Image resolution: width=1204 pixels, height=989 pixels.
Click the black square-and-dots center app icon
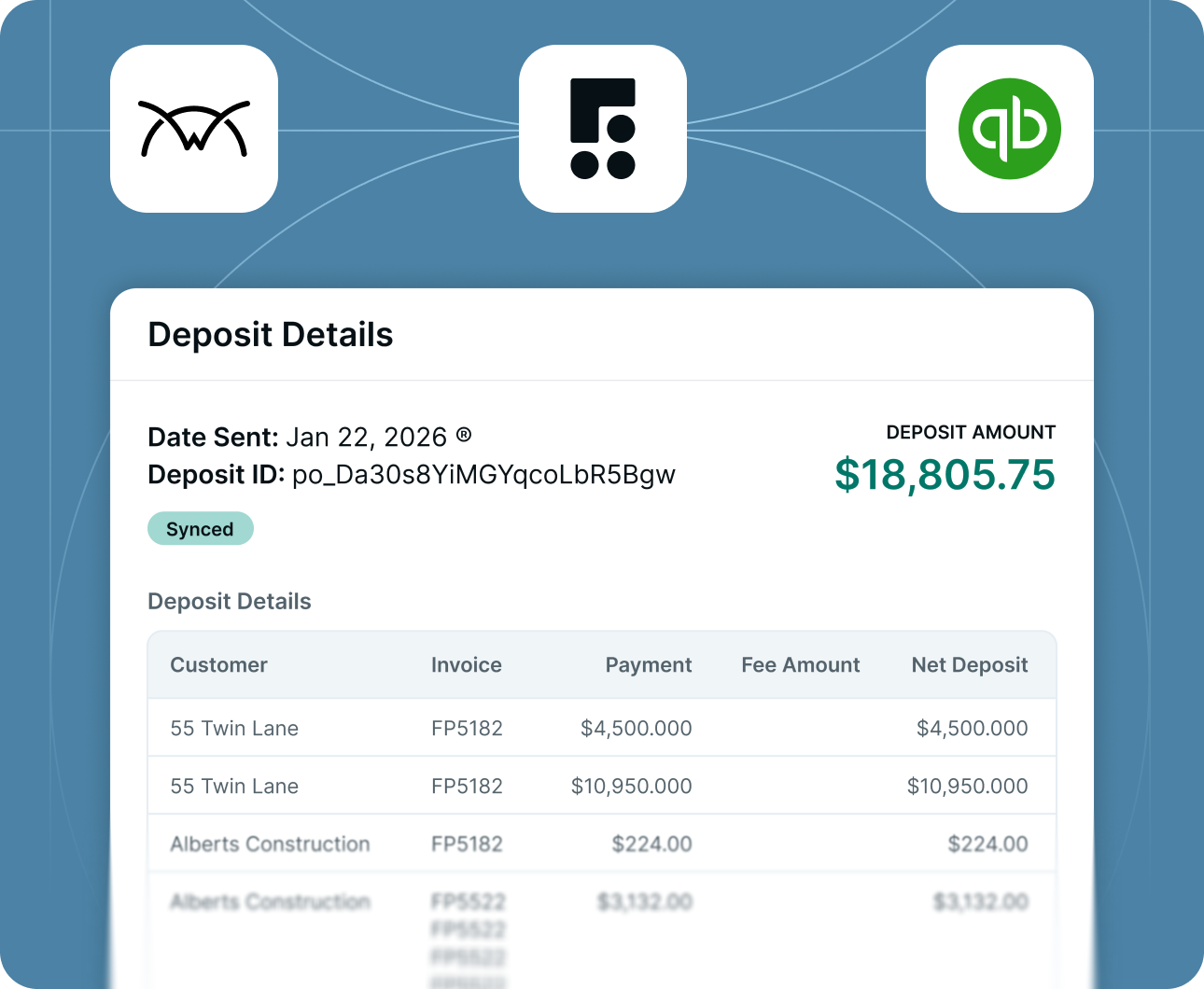coord(603,129)
